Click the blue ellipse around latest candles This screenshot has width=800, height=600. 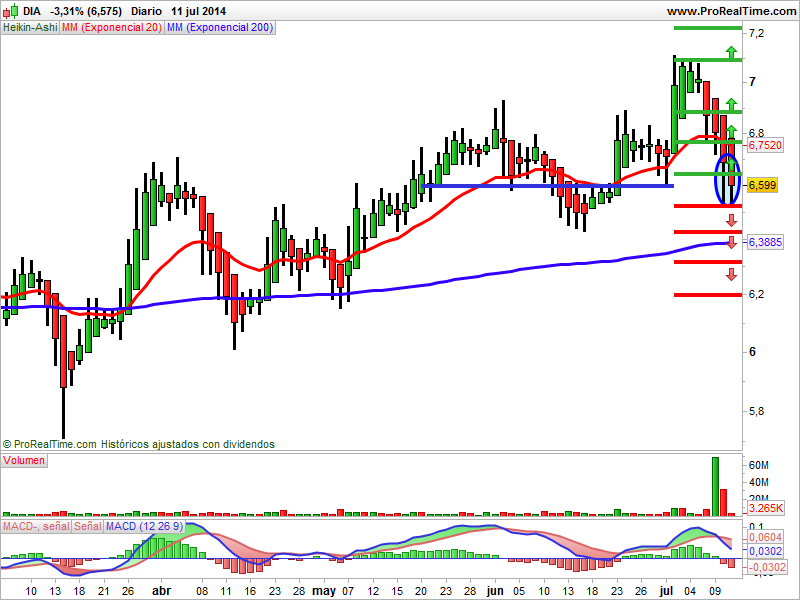[x=727, y=179]
